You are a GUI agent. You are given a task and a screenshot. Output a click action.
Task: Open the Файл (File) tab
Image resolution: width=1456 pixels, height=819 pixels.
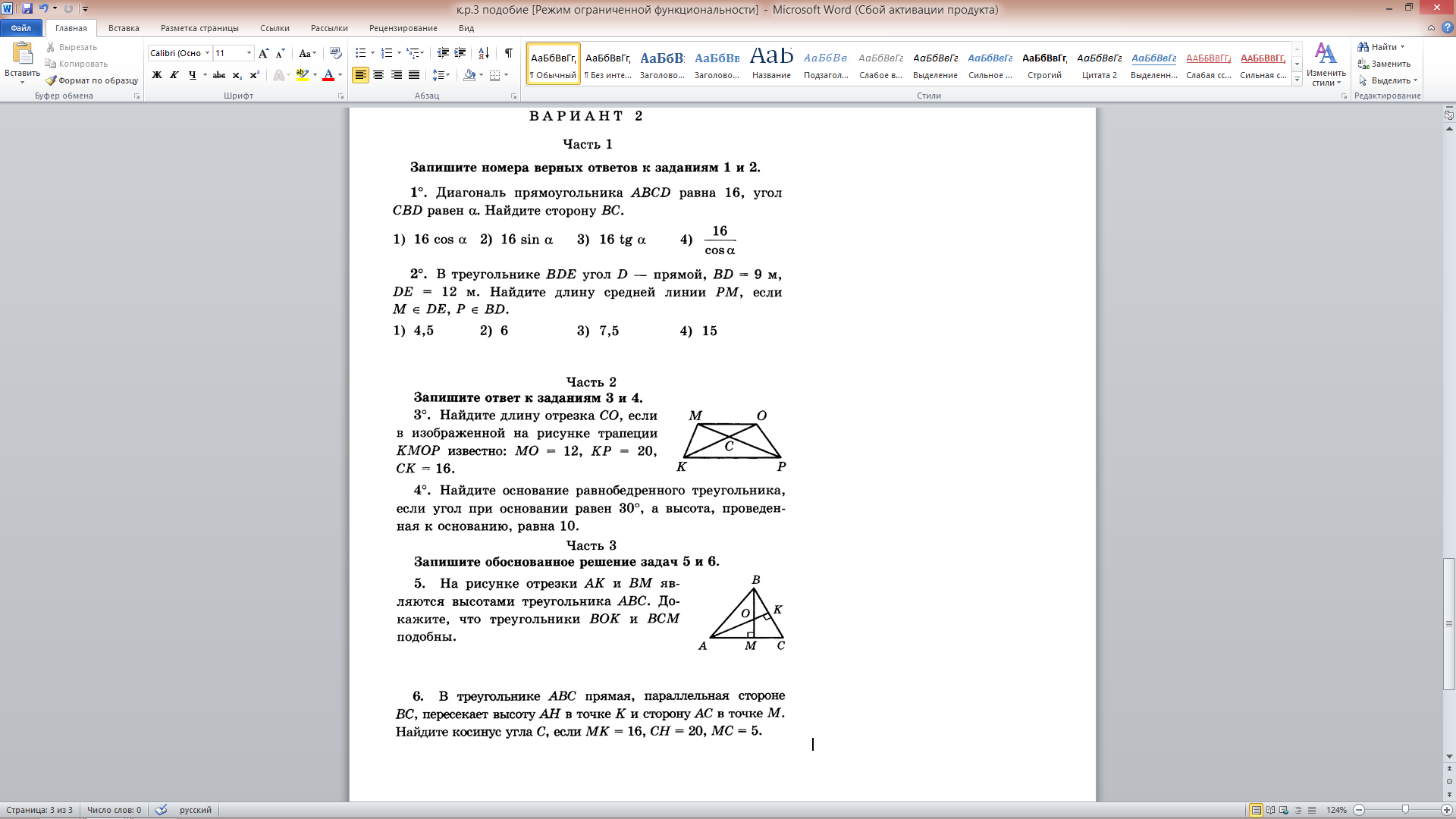[x=21, y=28]
